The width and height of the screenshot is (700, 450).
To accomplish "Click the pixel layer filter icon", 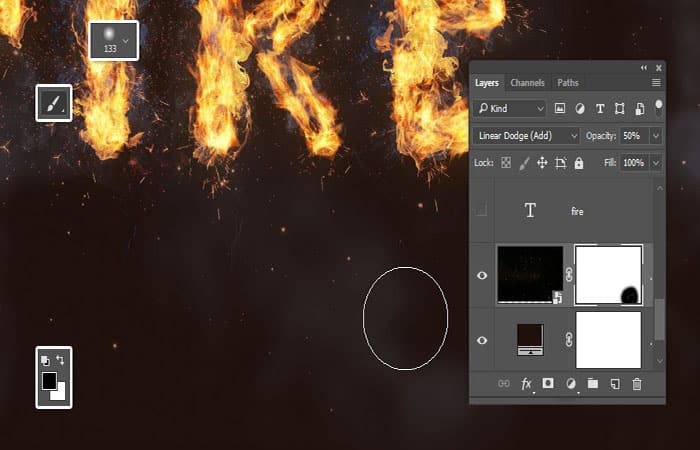I will pyautogui.click(x=560, y=108).
